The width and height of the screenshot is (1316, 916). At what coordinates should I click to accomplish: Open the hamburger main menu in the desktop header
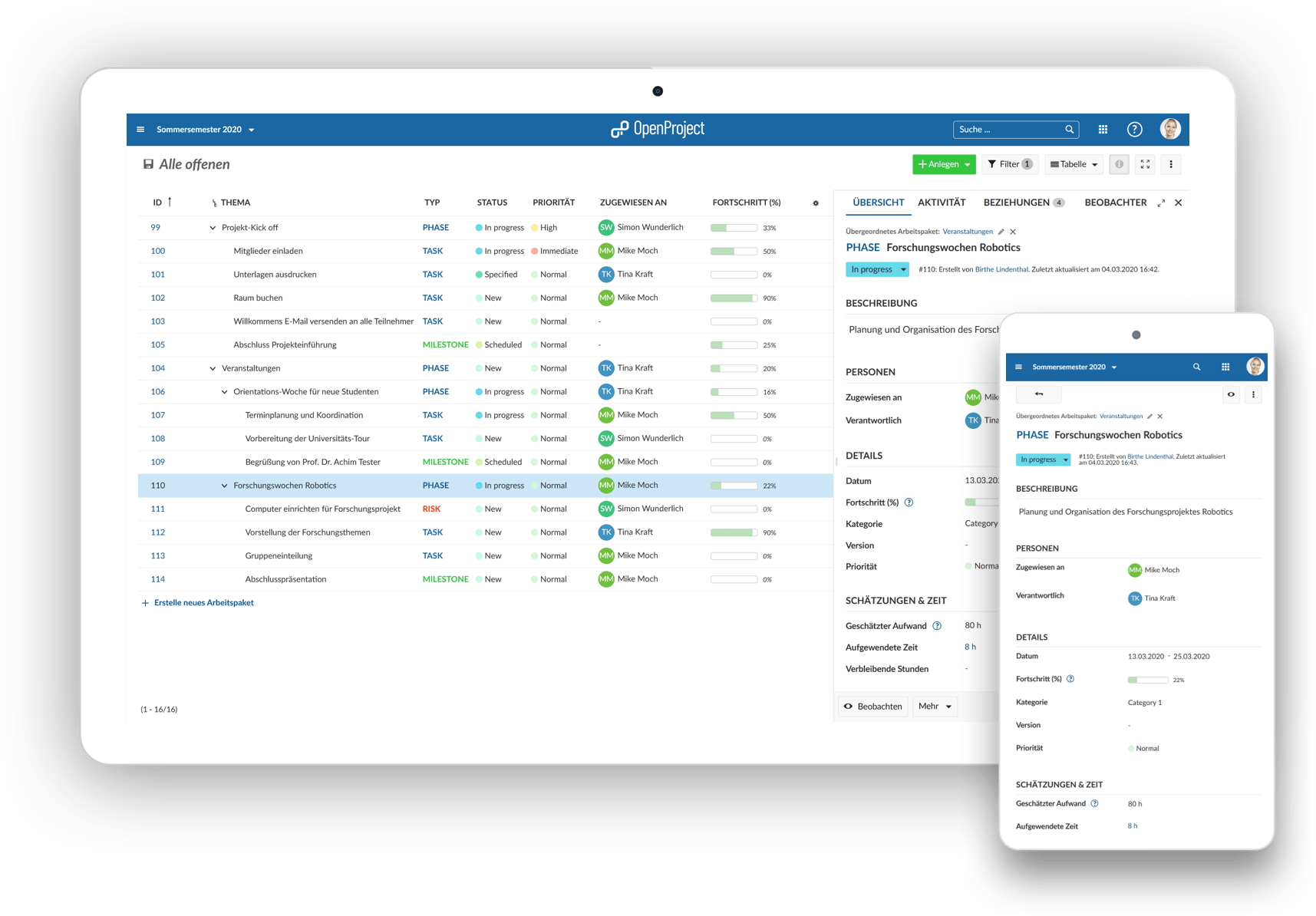[140, 130]
